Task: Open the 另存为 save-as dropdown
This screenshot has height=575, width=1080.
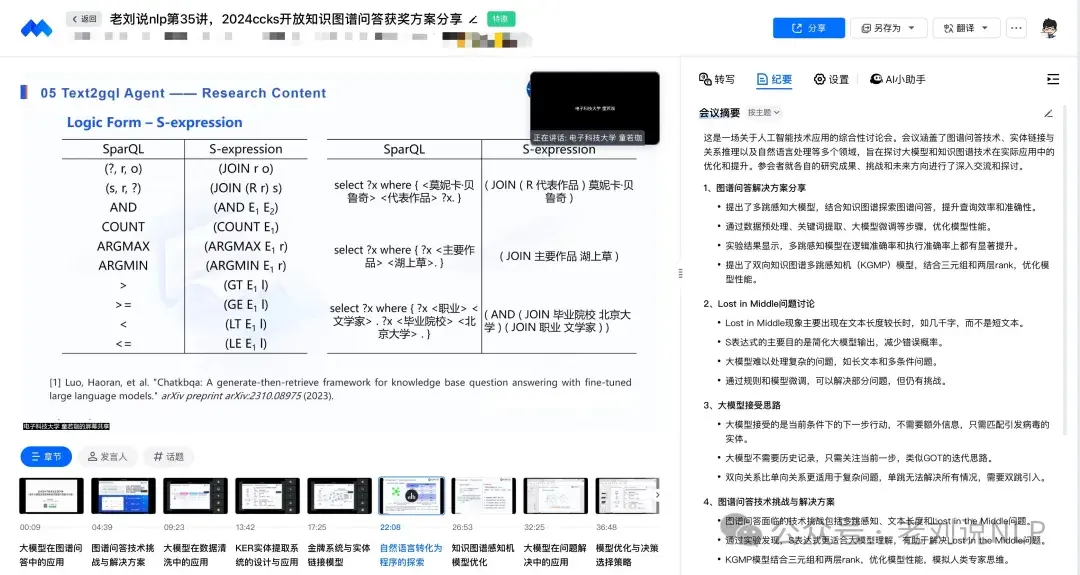Action: click(887, 28)
